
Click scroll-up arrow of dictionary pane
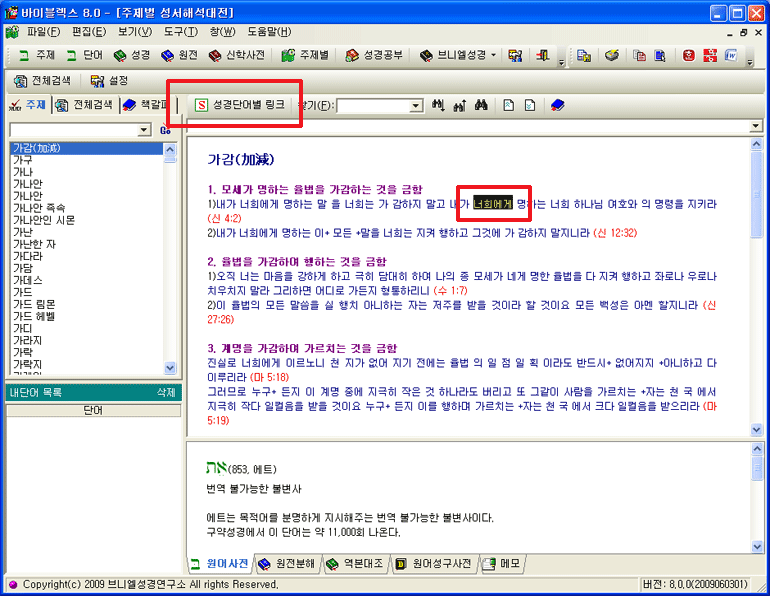point(757,448)
